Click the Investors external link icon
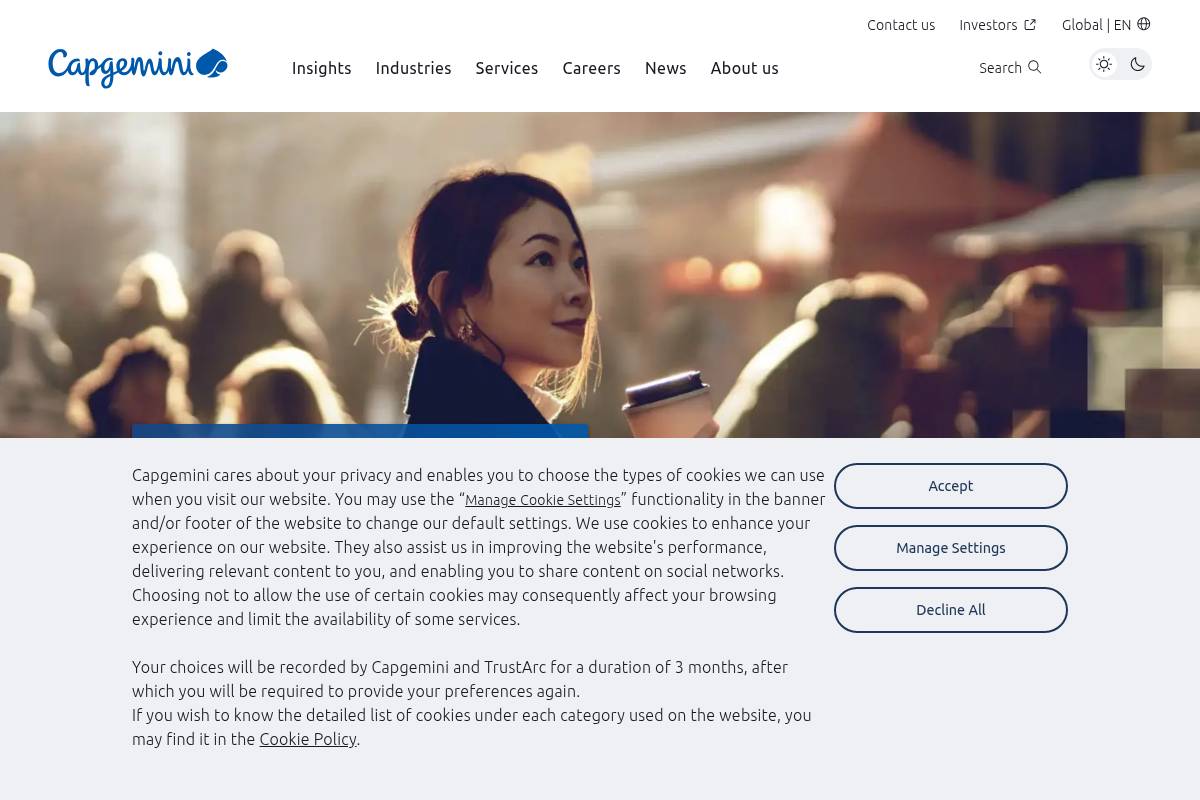Image resolution: width=1200 pixels, height=800 pixels. (x=1030, y=25)
